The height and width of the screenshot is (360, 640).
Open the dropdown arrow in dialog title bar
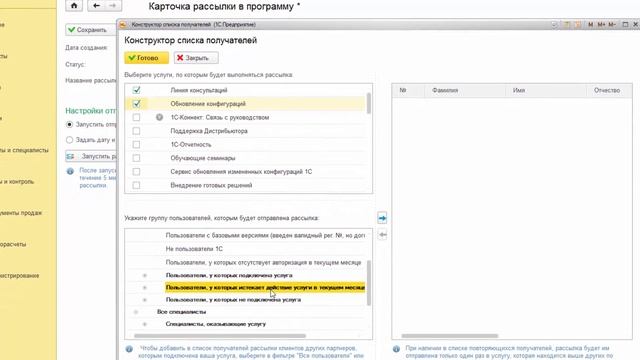coord(554,24)
